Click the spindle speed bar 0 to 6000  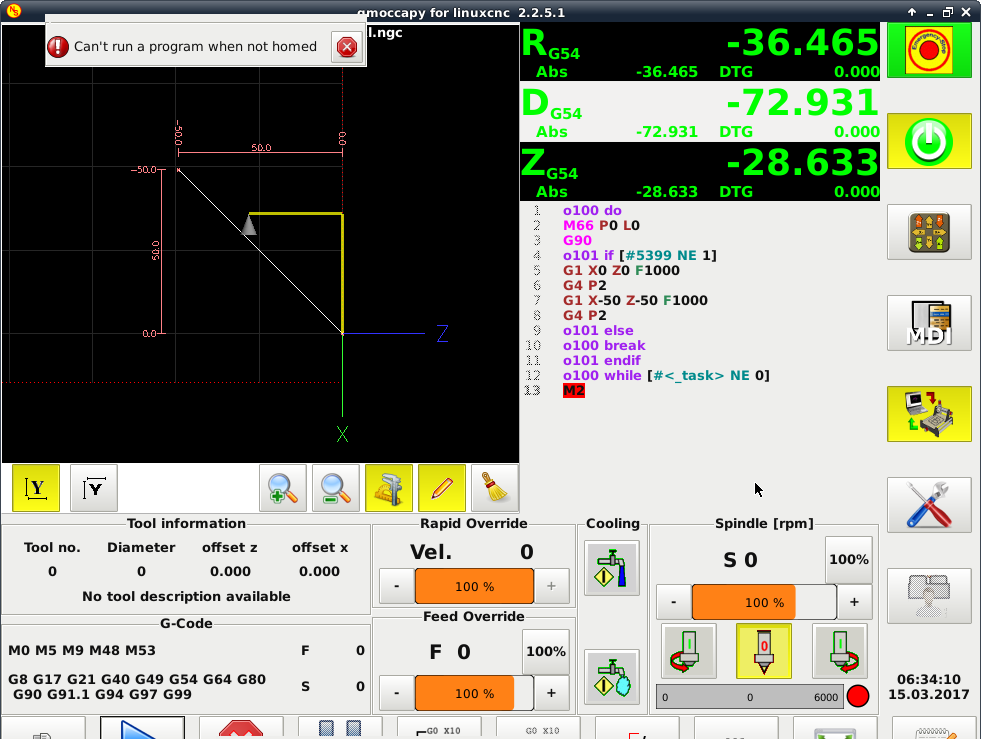coord(750,696)
